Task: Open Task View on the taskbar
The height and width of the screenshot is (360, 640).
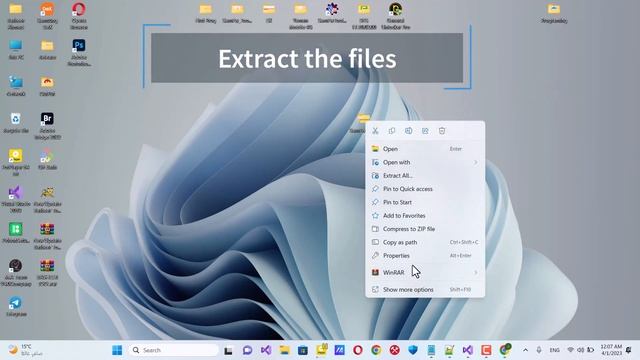Action: pyautogui.click(x=228, y=350)
